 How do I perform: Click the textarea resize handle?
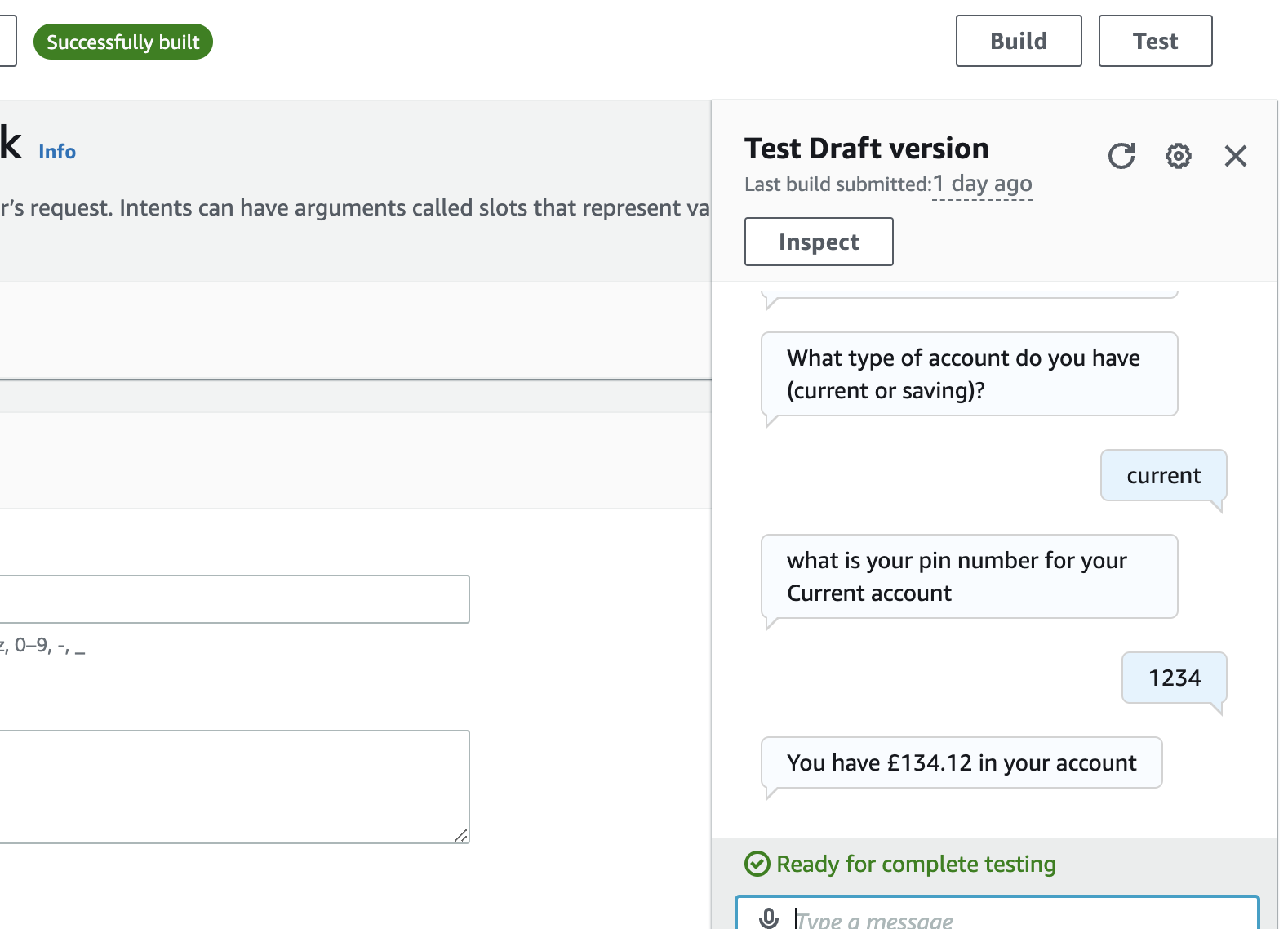461,835
